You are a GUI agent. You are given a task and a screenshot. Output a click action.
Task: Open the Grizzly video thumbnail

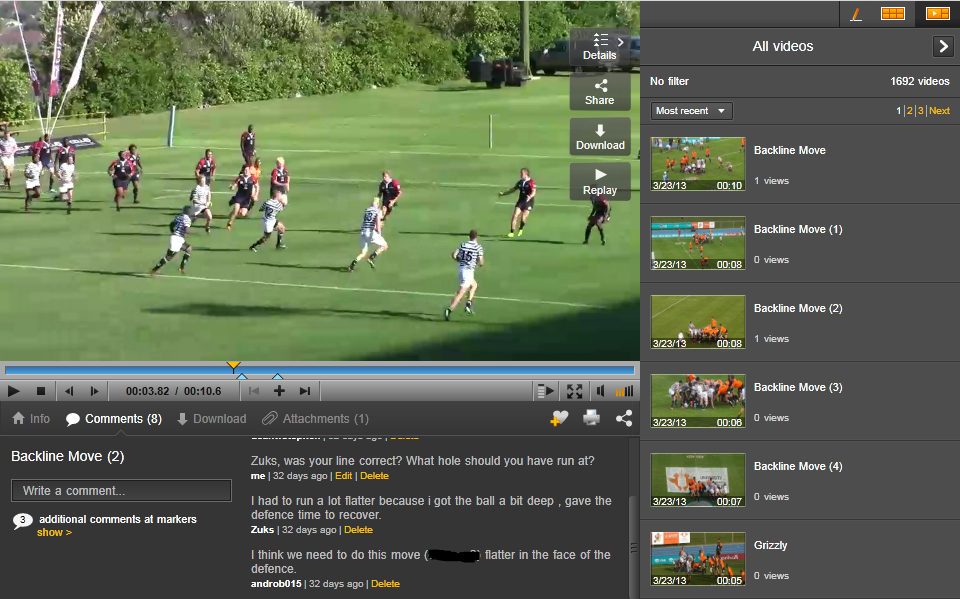[697, 559]
